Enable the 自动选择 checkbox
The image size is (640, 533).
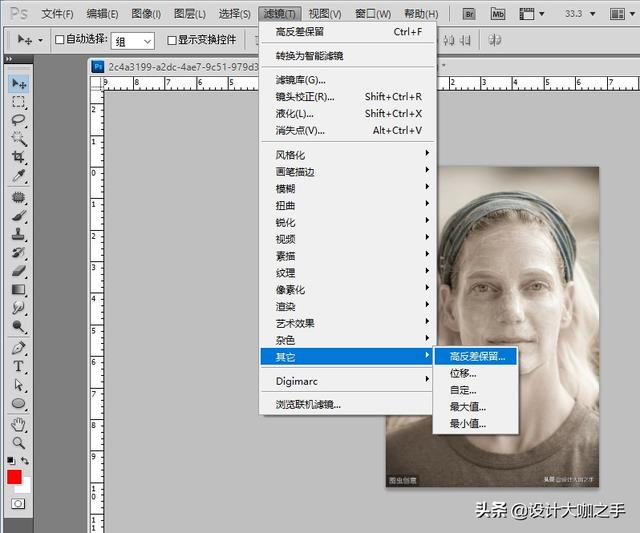(x=60, y=40)
